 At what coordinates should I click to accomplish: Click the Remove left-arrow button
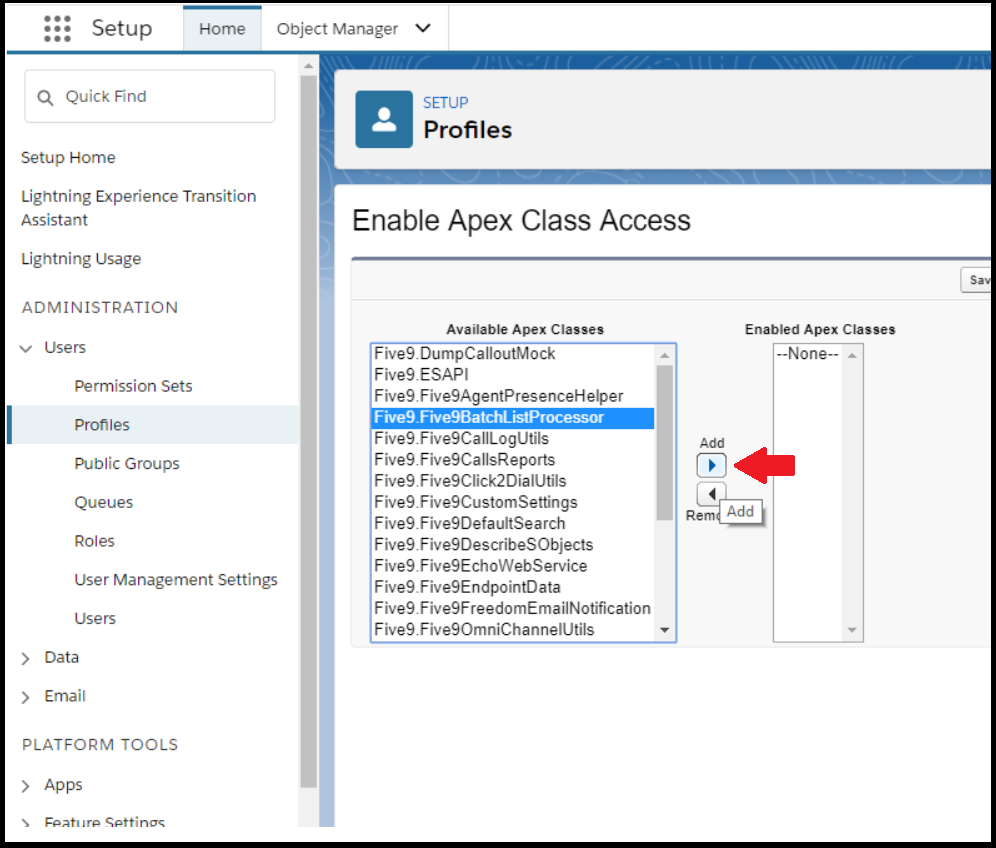pos(711,494)
